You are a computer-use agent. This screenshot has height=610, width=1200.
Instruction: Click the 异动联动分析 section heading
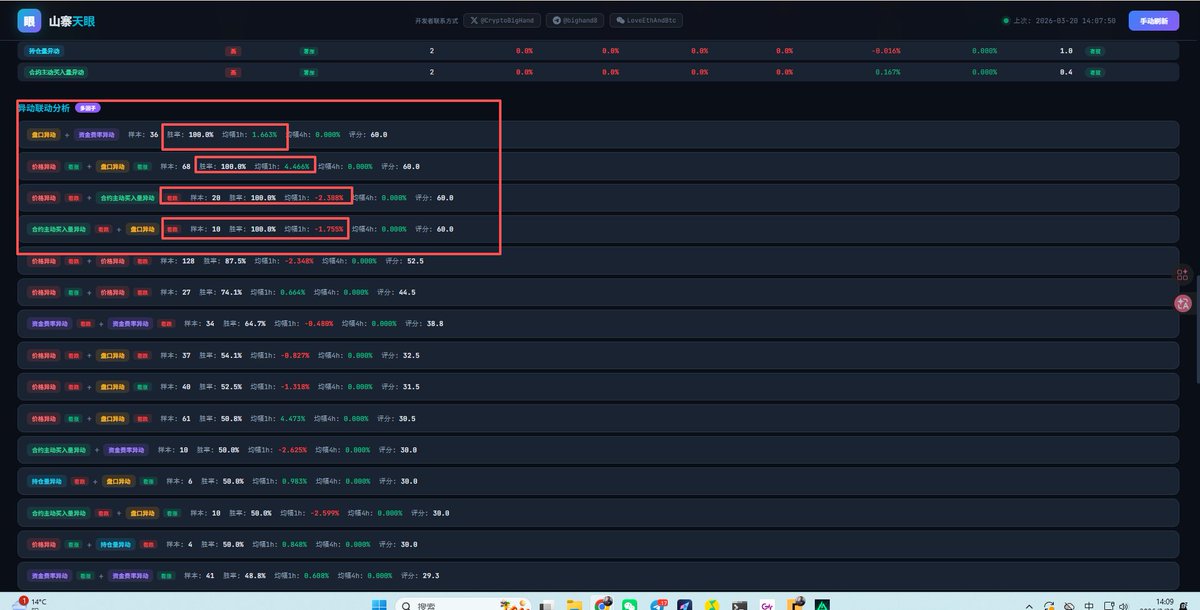coord(43,107)
